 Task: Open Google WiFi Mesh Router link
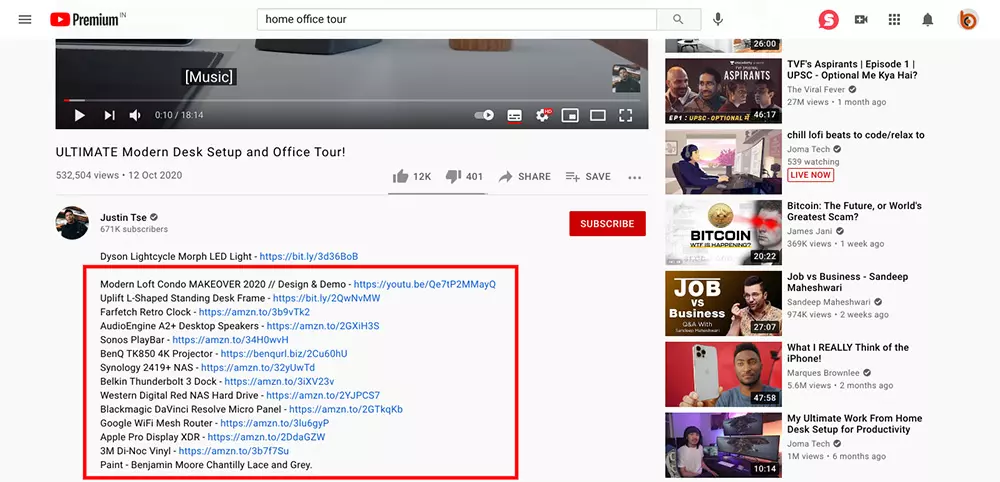275,423
